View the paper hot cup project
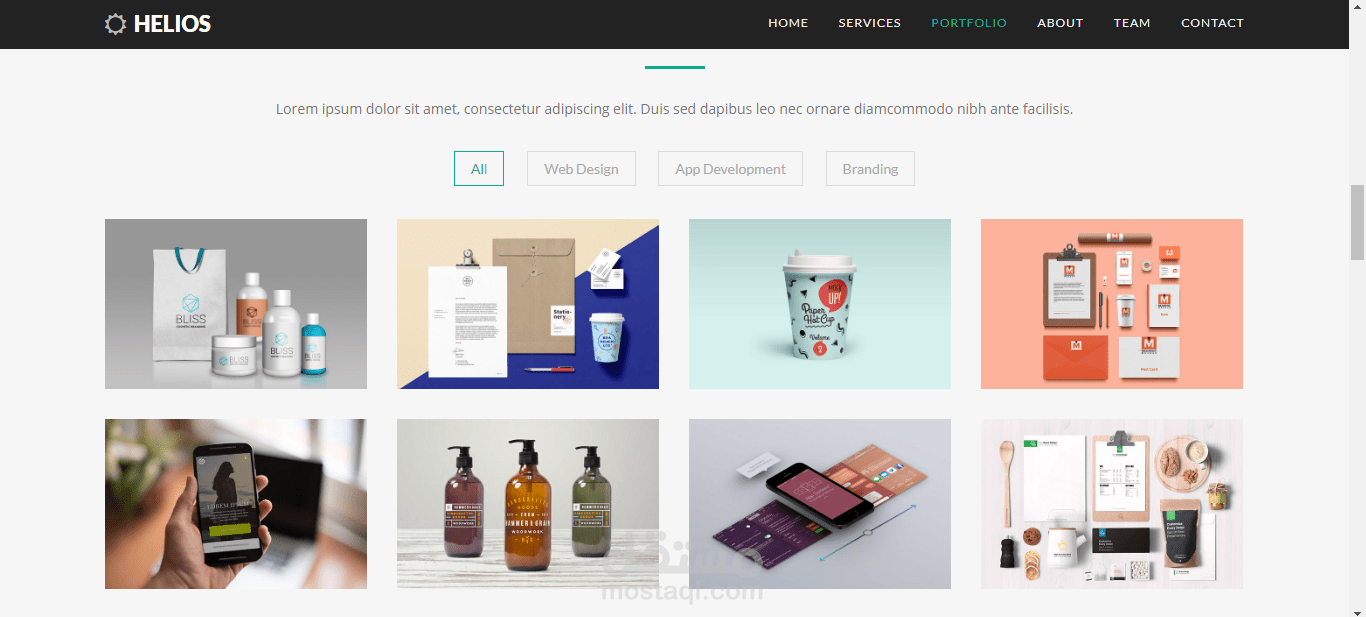This screenshot has width=1366, height=617. pyautogui.click(x=820, y=304)
